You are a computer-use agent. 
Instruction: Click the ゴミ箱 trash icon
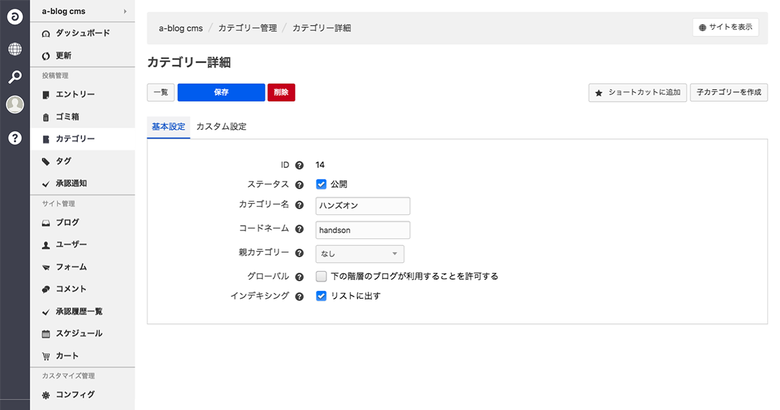click(46, 117)
